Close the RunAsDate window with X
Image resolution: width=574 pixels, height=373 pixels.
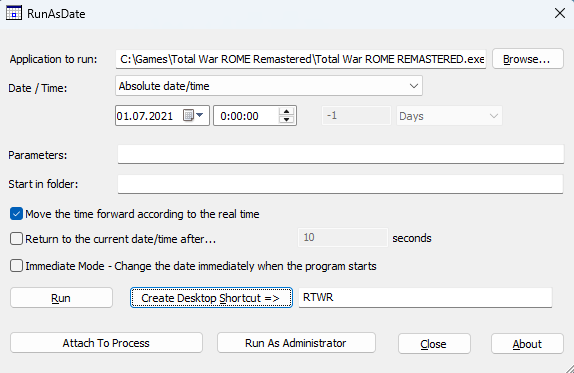(560, 14)
